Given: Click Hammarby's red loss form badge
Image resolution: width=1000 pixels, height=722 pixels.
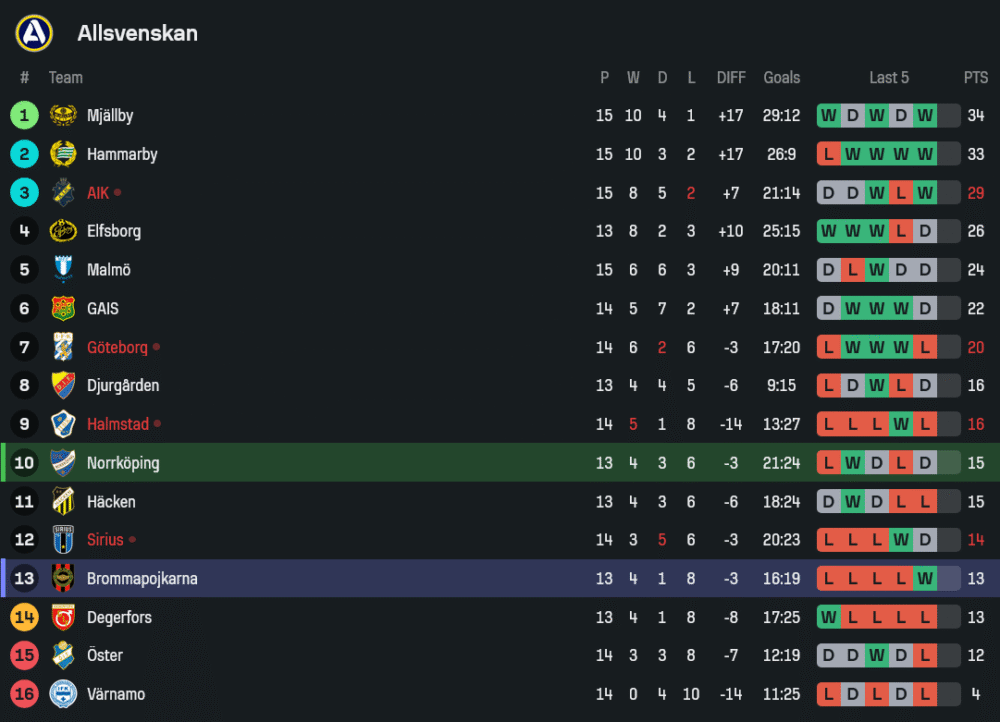Looking at the screenshot, I should click(x=828, y=154).
